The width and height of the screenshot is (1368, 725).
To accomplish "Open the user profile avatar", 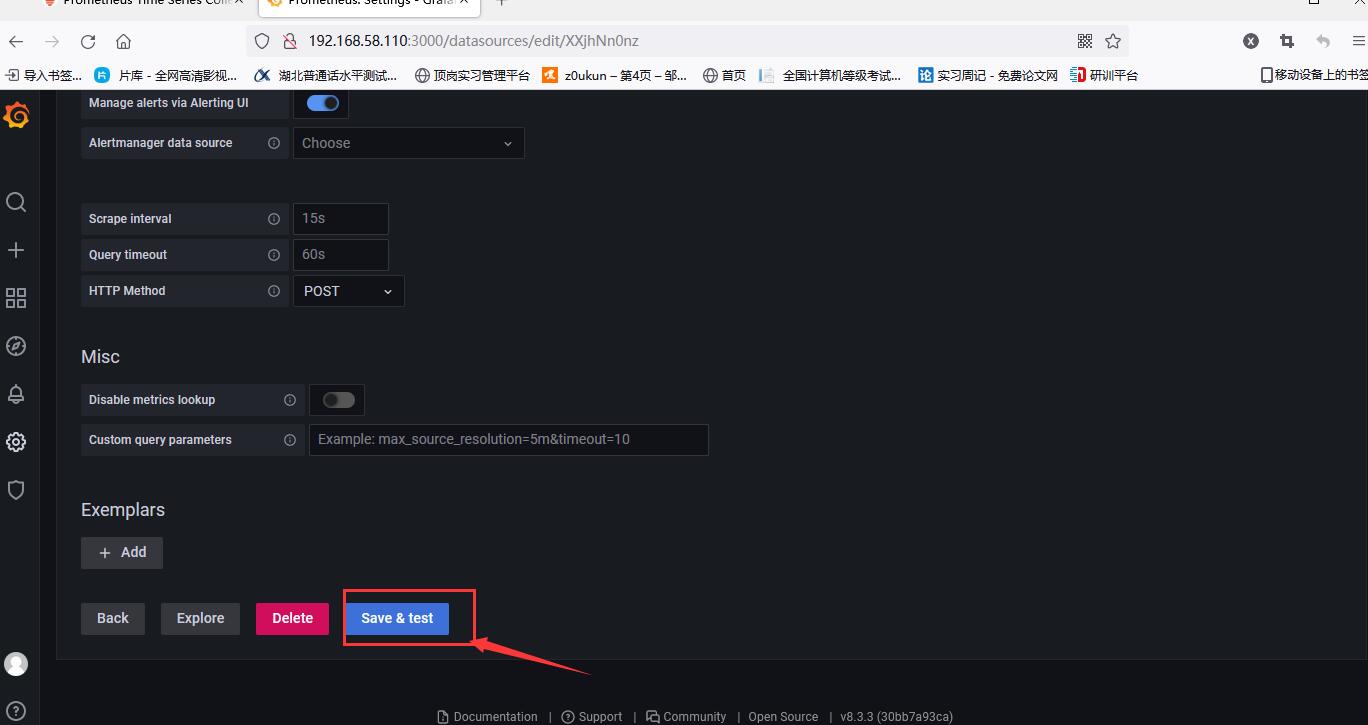I will click(x=16, y=664).
